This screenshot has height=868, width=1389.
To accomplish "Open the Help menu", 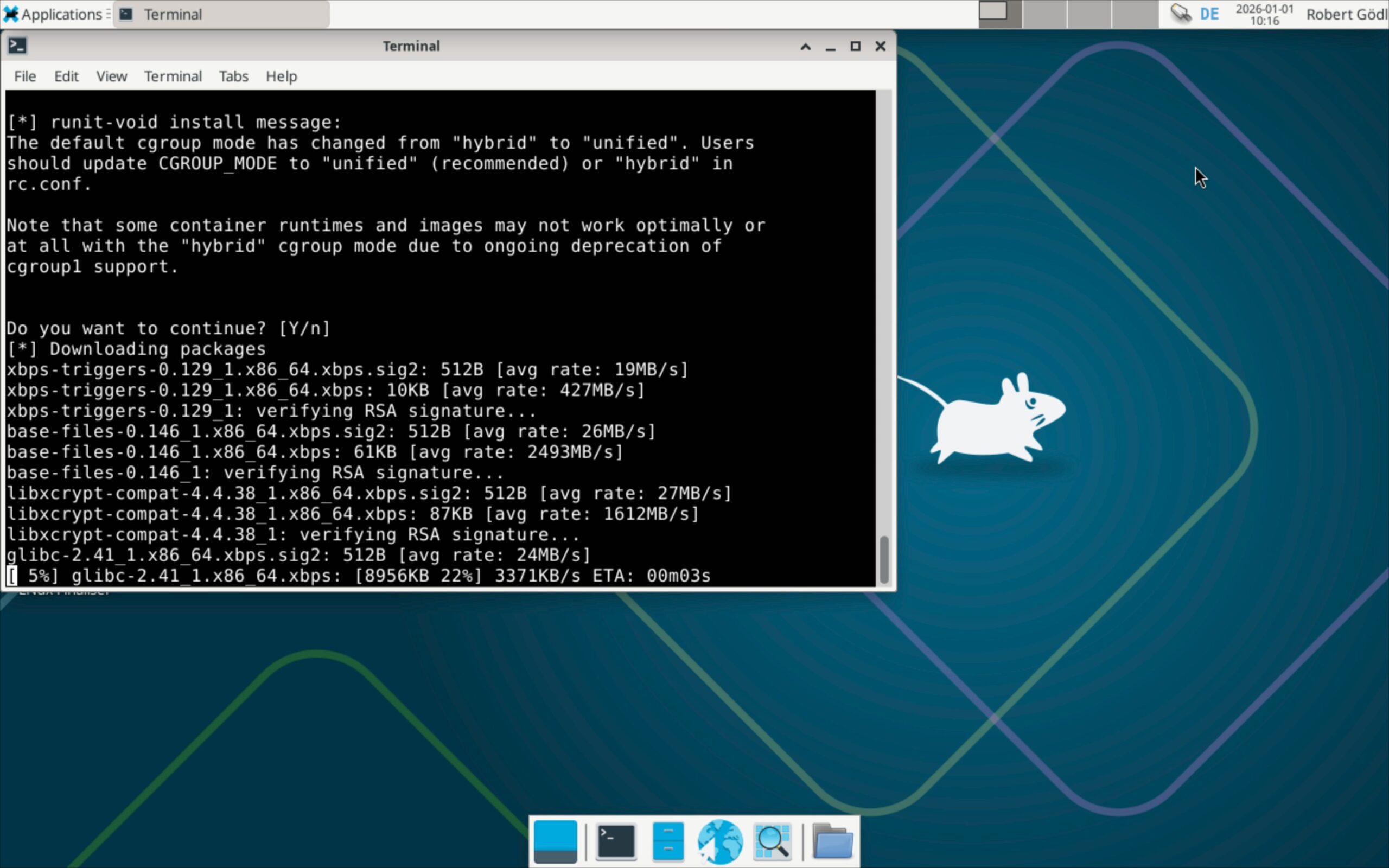I will tap(281, 76).
